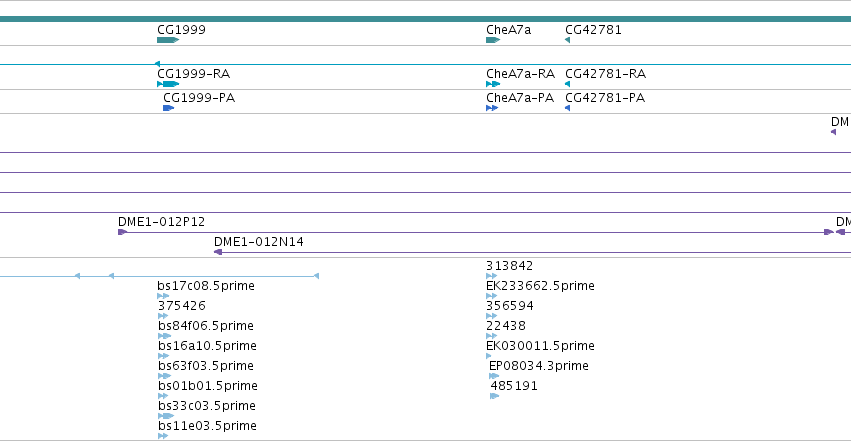Click the bs11e03.5prime feature label
The width and height of the screenshot is (851, 441).
tap(207, 426)
